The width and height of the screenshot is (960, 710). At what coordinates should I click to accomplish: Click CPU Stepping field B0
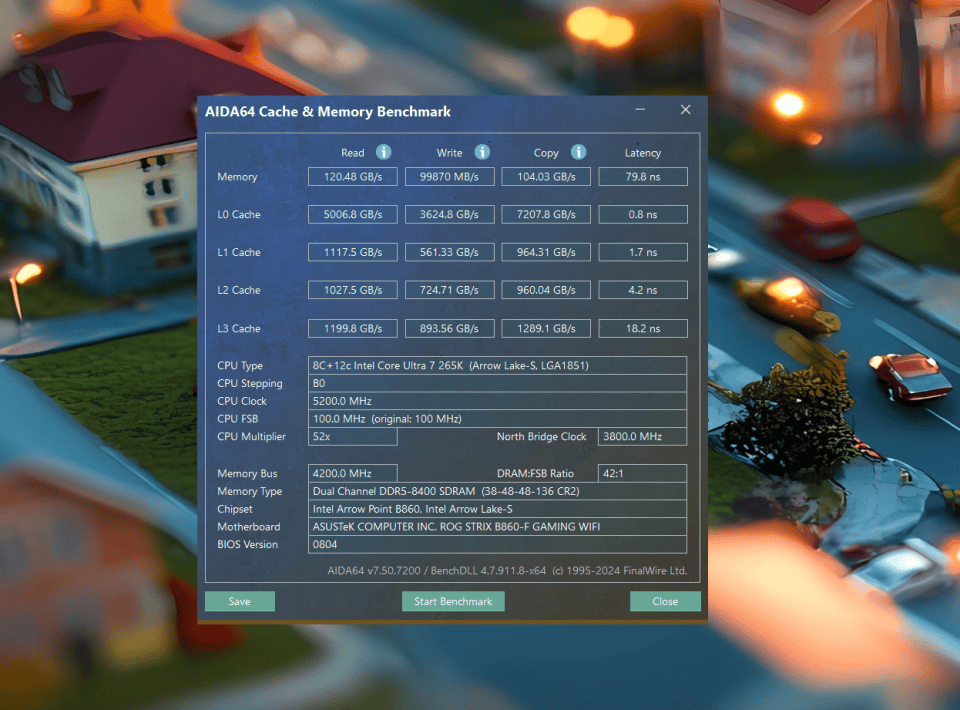pyautogui.click(x=497, y=383)
